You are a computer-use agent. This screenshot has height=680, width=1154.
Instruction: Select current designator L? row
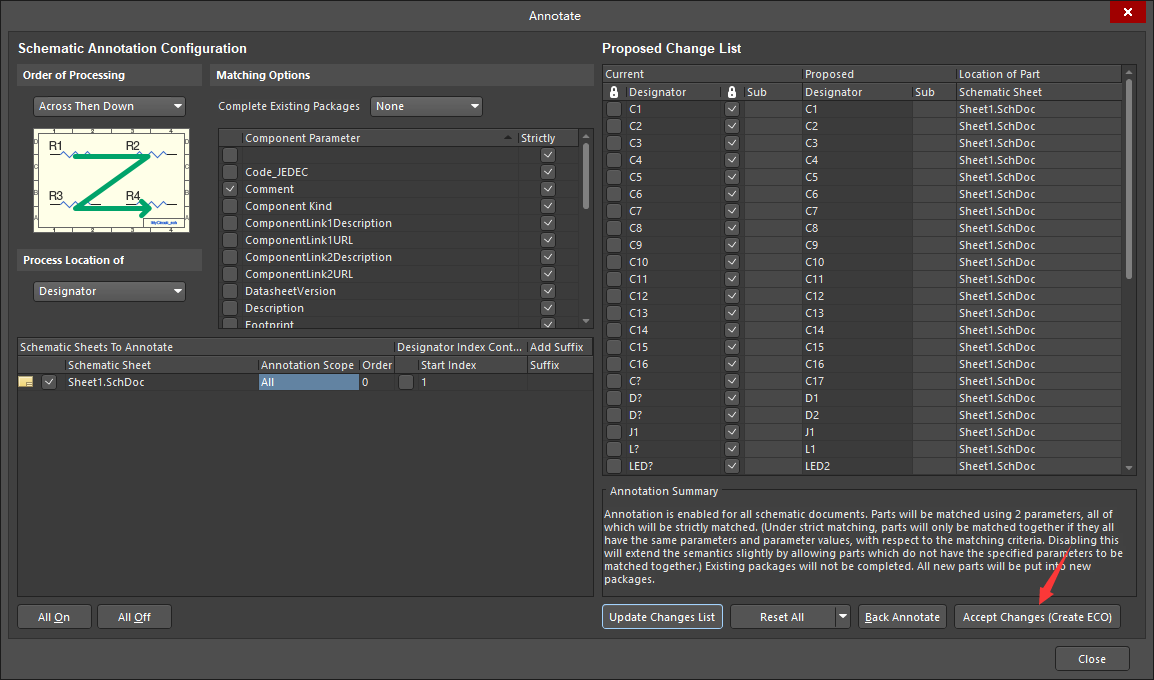(x=634, y=449)
